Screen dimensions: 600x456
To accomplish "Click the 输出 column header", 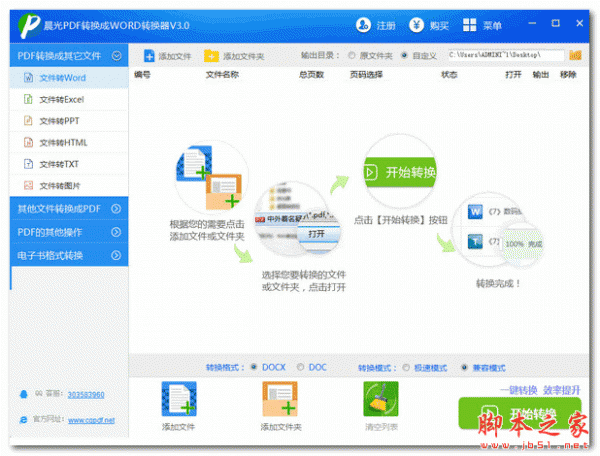I will 541,75.
